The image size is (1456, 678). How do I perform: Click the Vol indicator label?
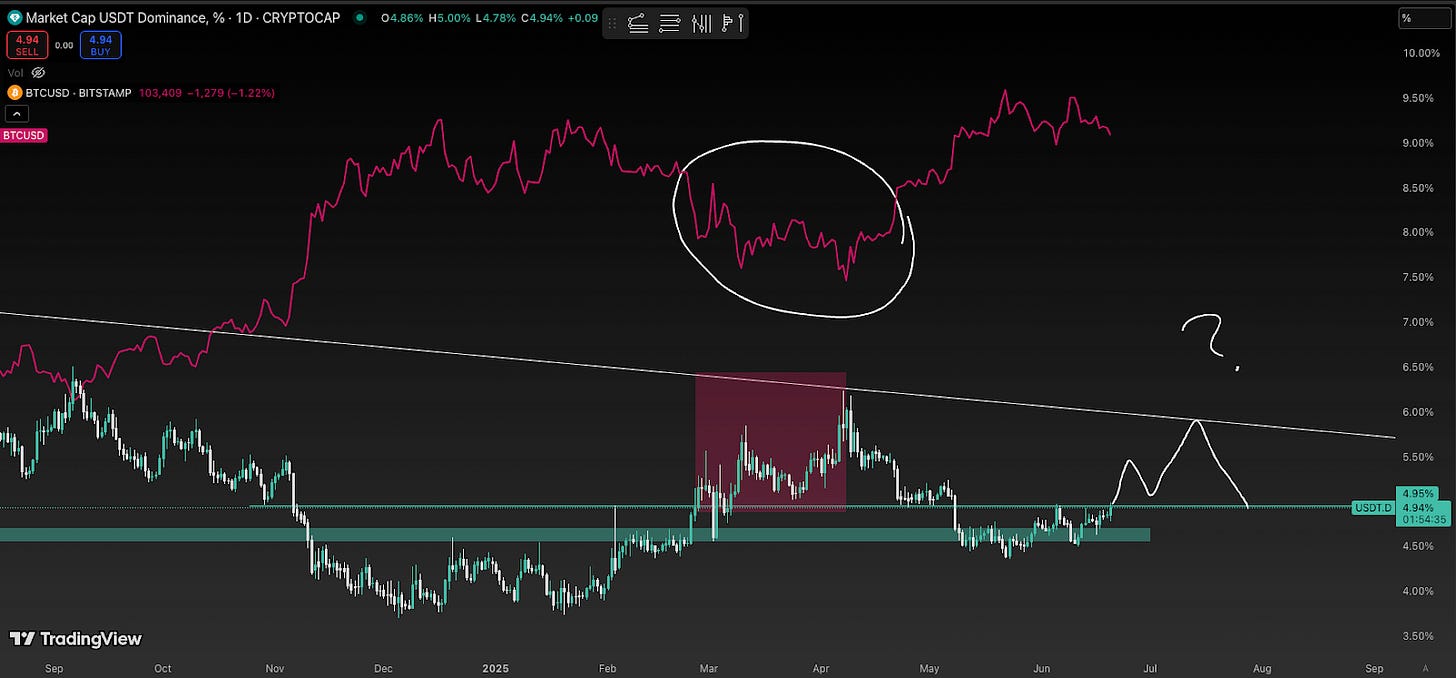pos(15,73)
